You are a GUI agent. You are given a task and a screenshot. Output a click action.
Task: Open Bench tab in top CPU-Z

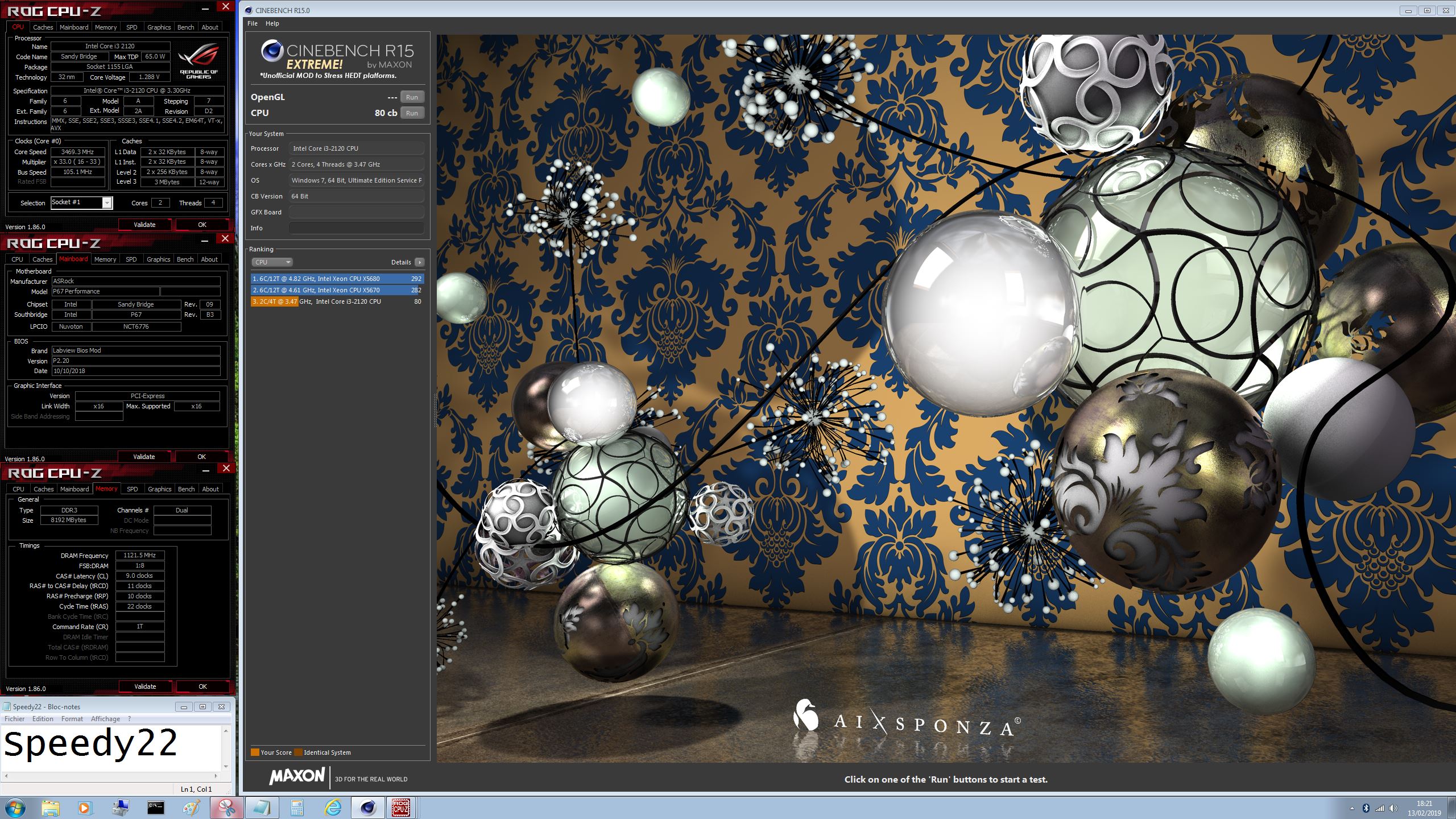[x=185, y=27]
